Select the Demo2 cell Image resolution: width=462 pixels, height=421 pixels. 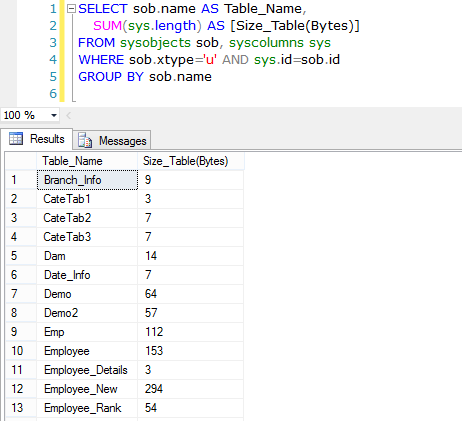click(87, 313)
